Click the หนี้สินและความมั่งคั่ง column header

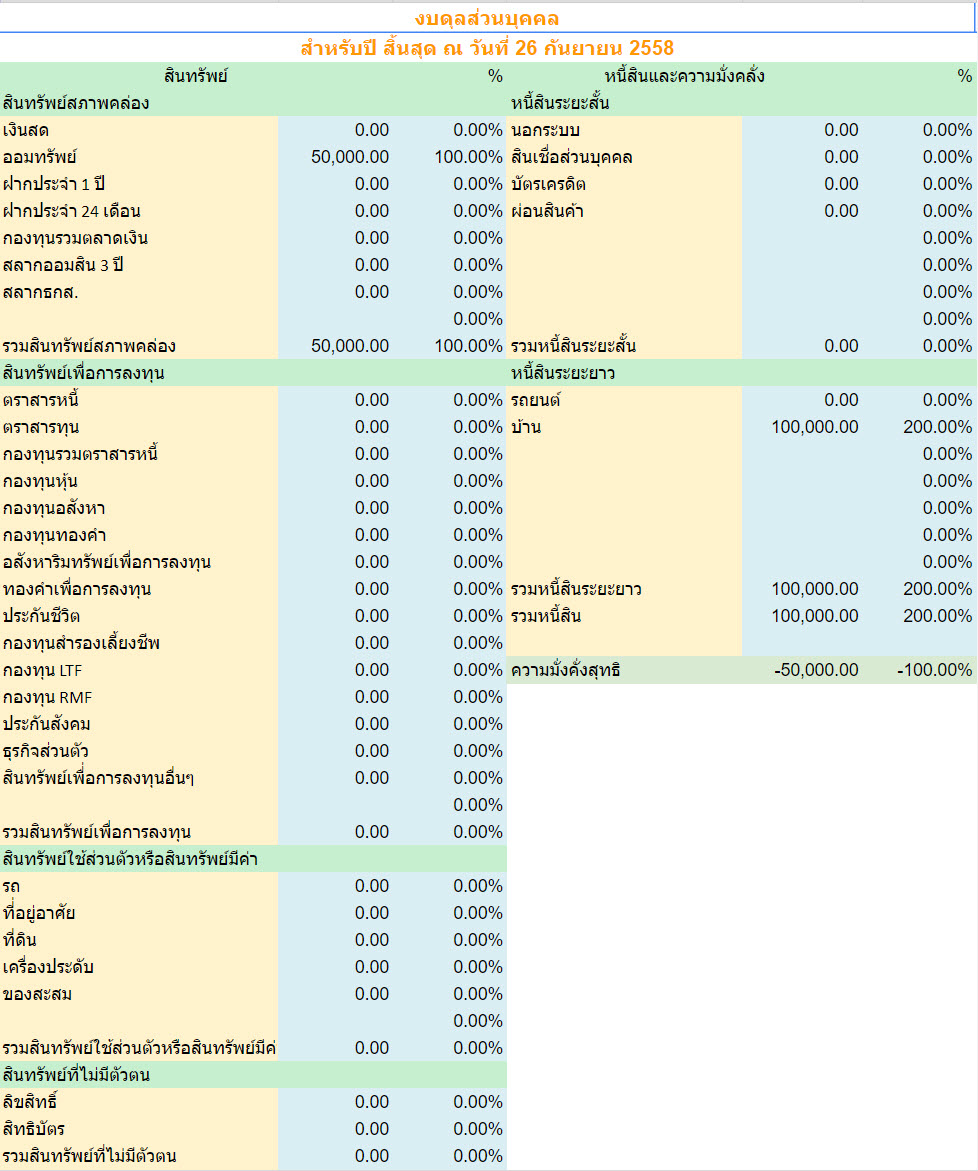click(685, 75)
